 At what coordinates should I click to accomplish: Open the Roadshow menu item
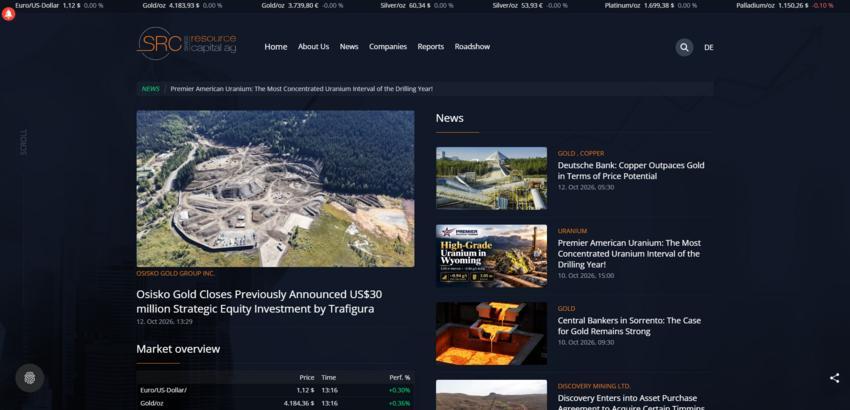pos(472,47)
